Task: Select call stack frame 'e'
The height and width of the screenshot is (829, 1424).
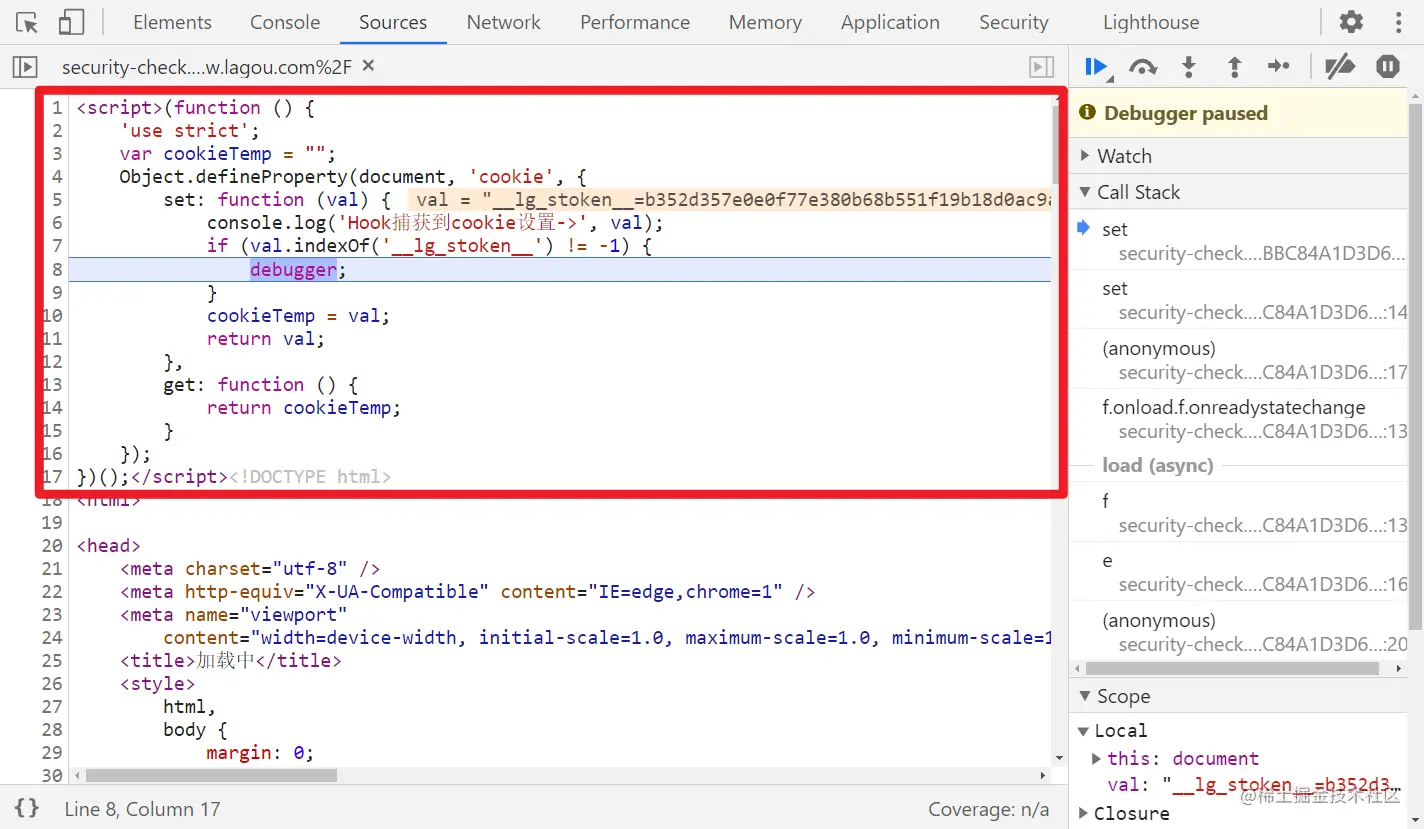Action: [x=1240, y=572]
